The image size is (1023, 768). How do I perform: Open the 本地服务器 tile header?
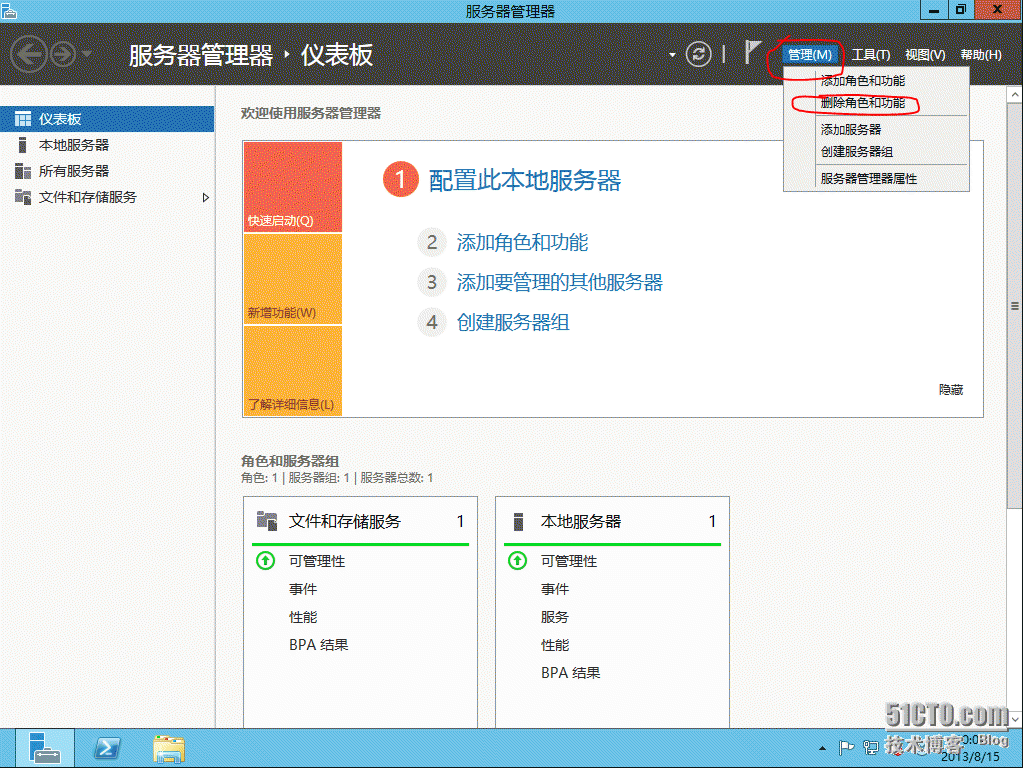(x=612, y=521)
